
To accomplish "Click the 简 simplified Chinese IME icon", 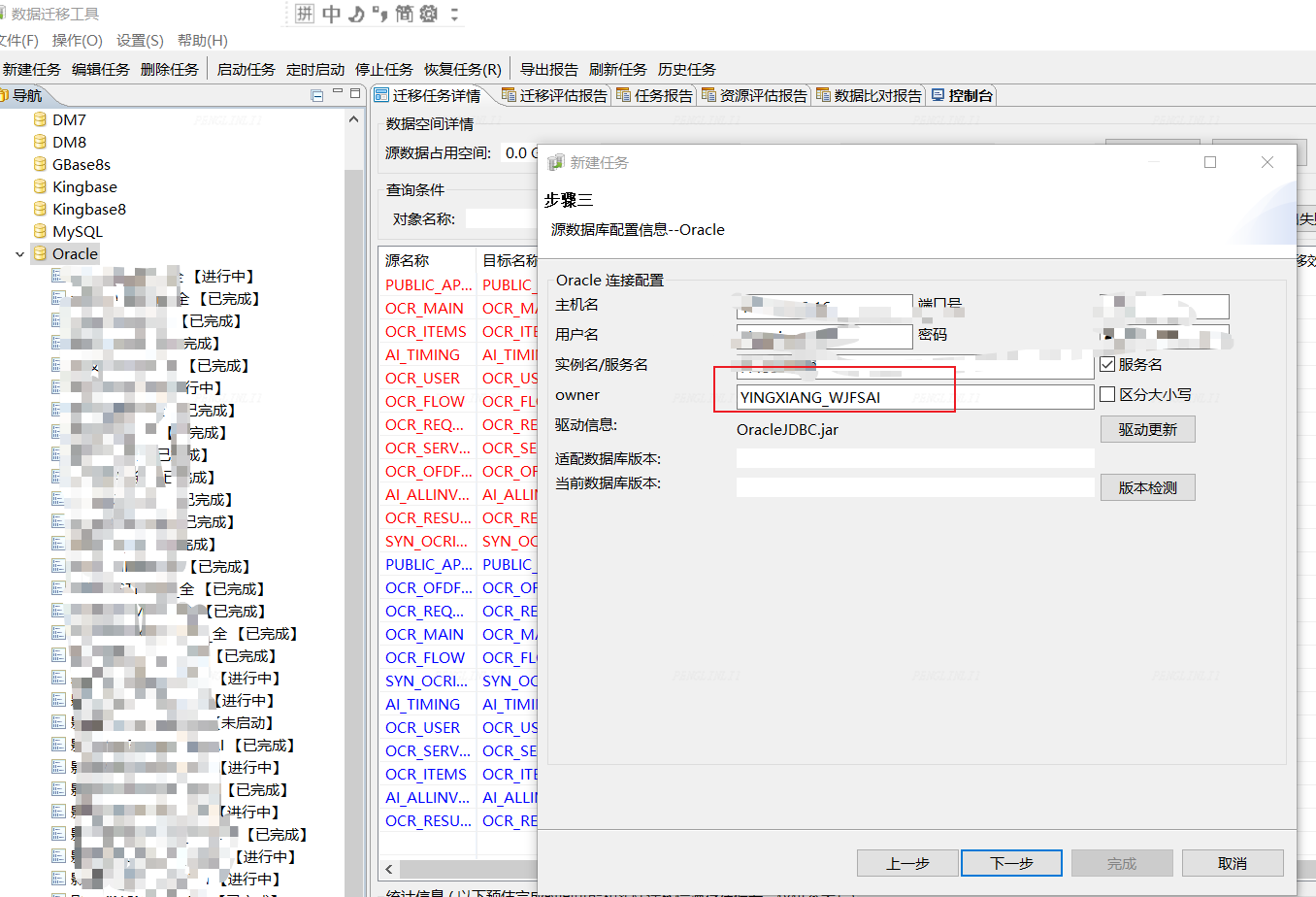I will click(404, 14).
